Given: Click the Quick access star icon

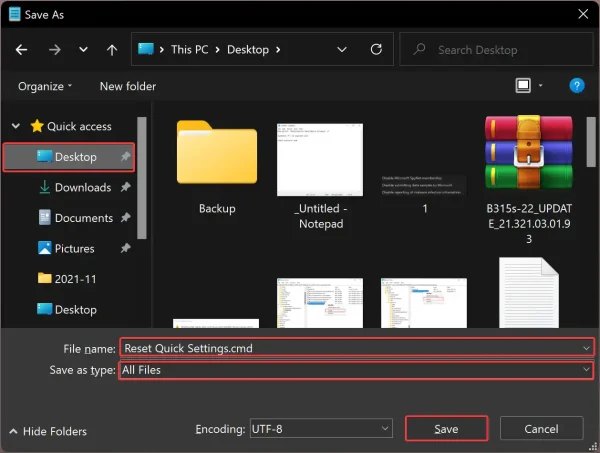Looking at the screenshot, I should click(37, 126).
